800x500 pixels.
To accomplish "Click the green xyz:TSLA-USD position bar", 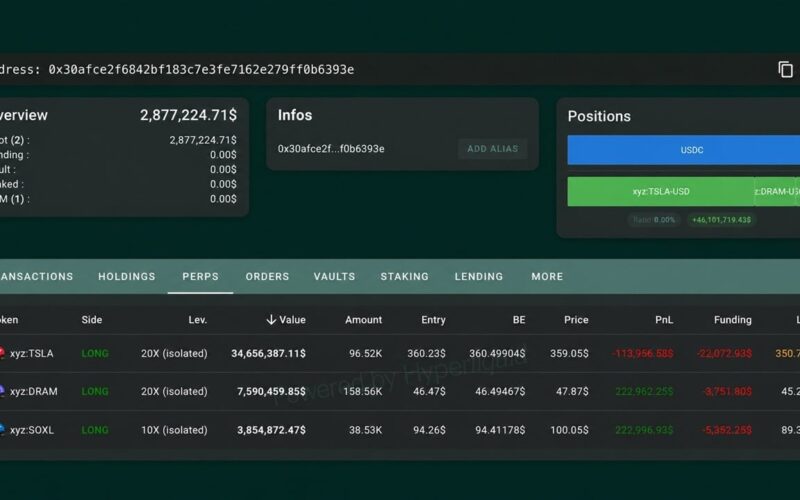I will pyautogui.click(x=661, y=192).
